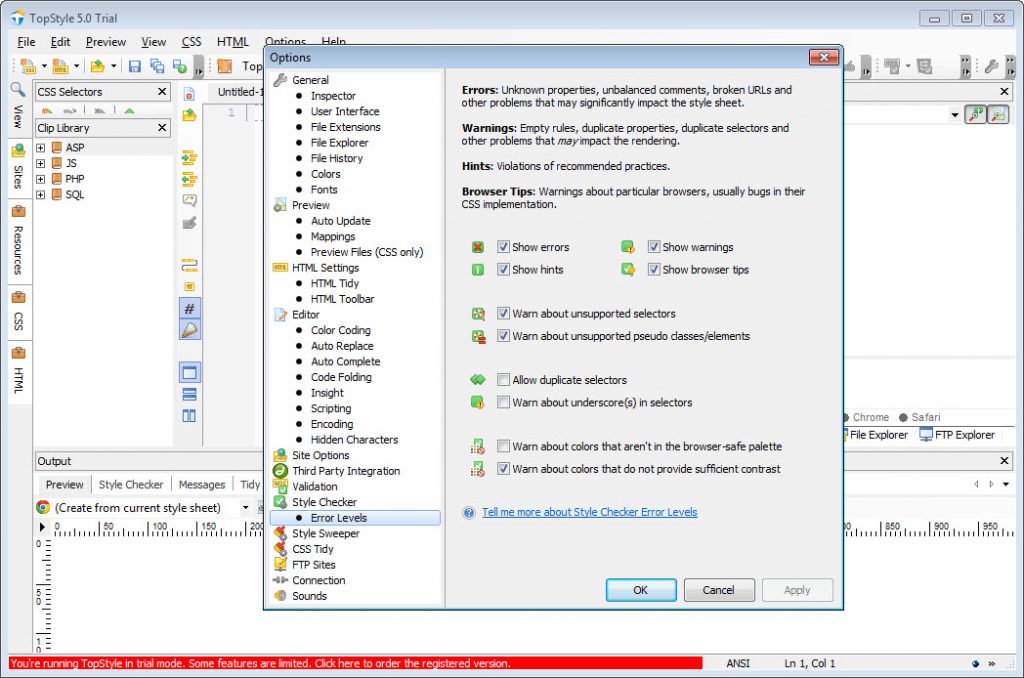
Task: Uncheck warning about insufficient color contrast
Action: (503, 468)
